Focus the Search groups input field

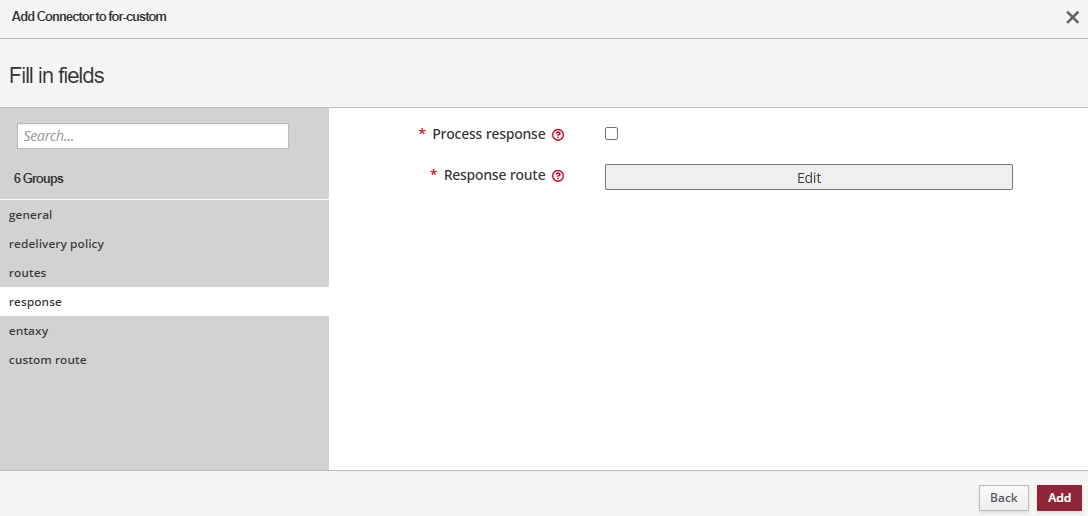coord(153,136)
